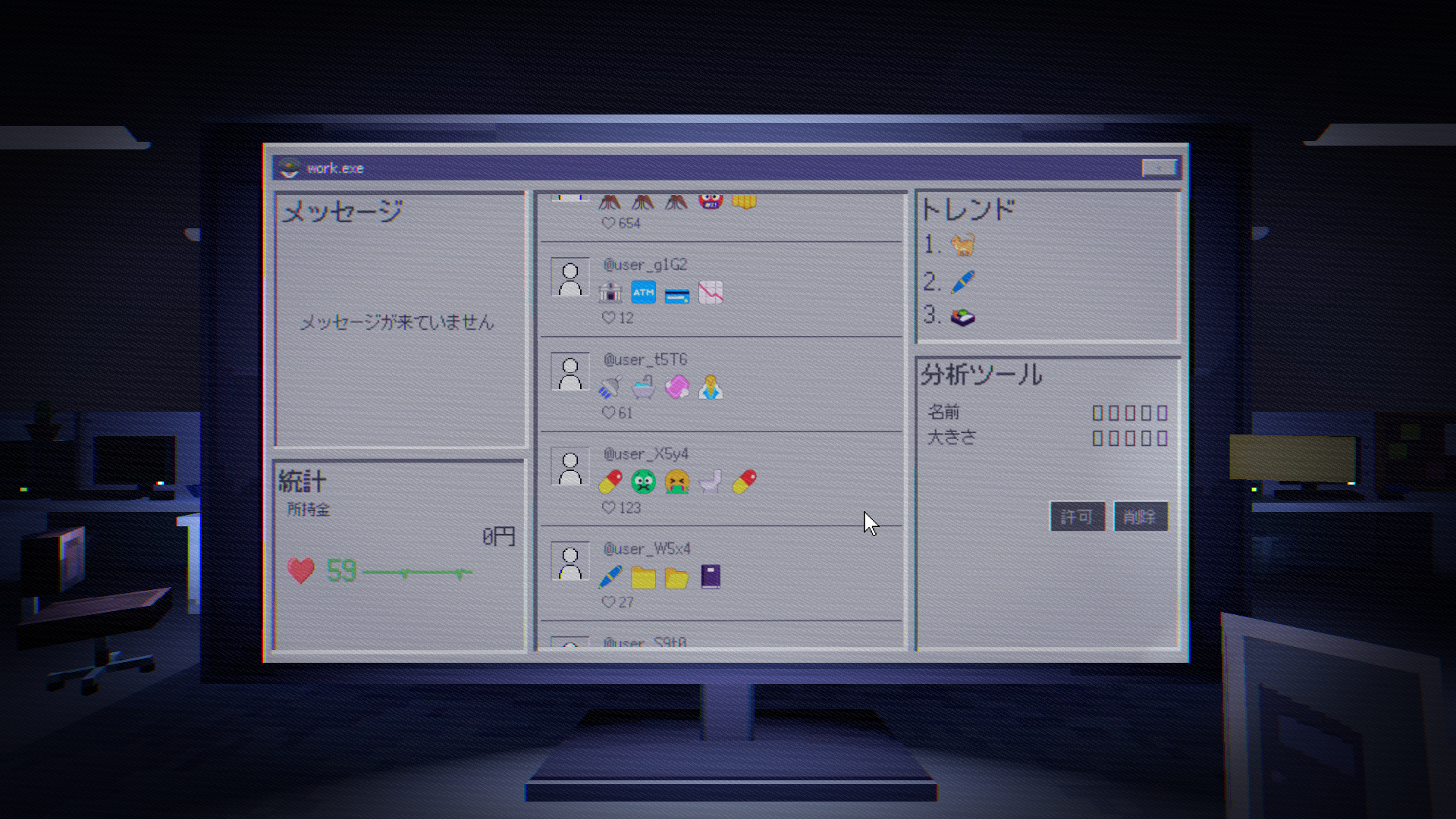Viewport: 1456px width, 819px height.
Task: Click the heart like icon with 12 likes
Action: coord(608,318)
